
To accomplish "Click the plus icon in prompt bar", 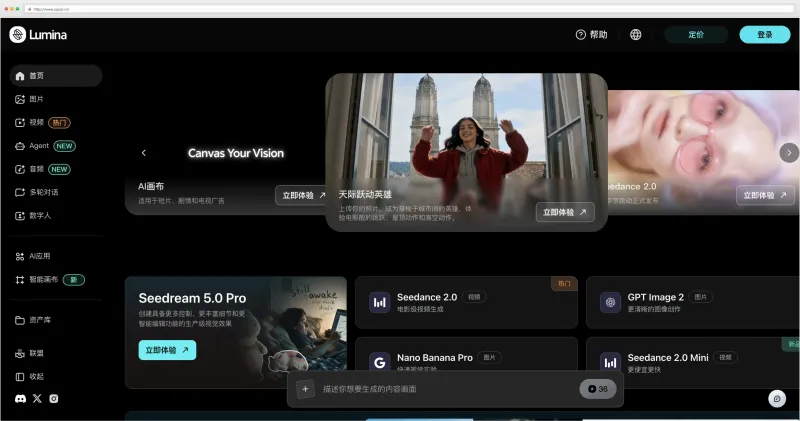I will (305, 389).
